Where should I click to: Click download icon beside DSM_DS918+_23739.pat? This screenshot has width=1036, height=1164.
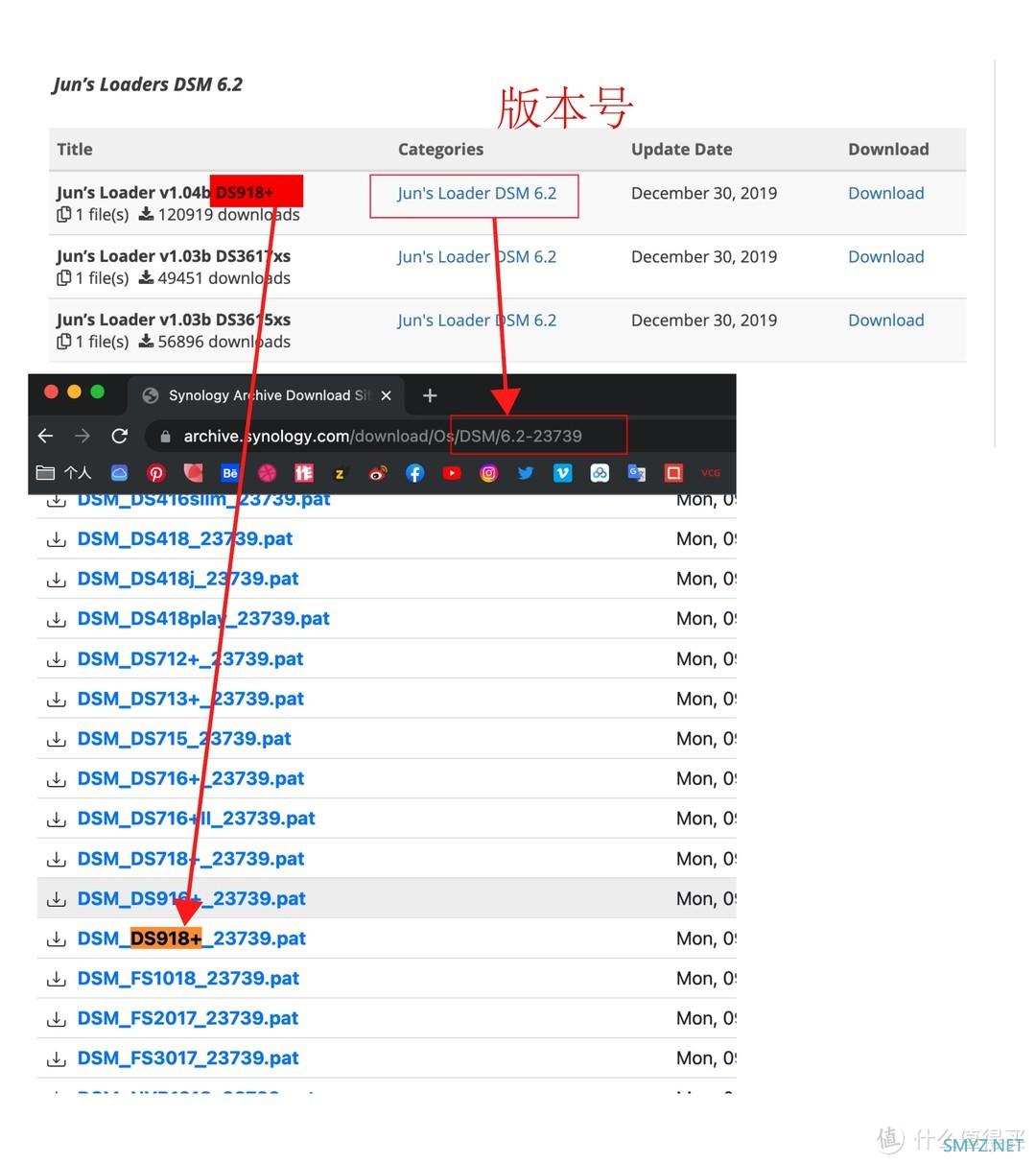tap(57, 939)
